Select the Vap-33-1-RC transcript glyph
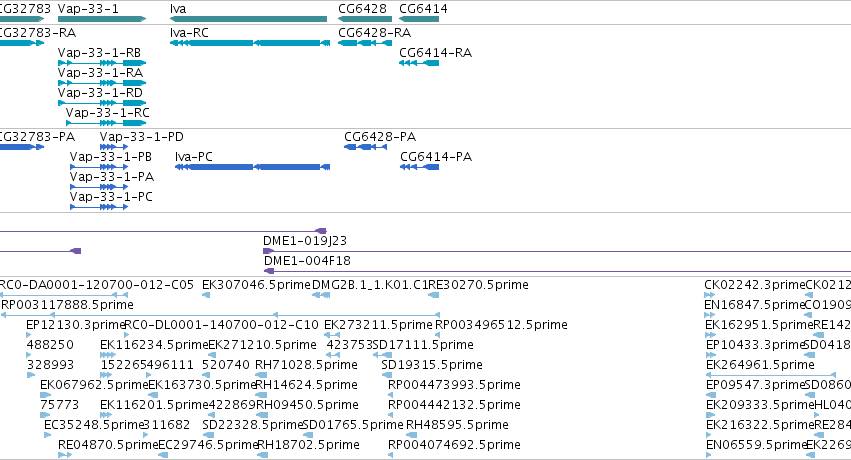Screen dimensions: 851x460 (x=106, y=123)
